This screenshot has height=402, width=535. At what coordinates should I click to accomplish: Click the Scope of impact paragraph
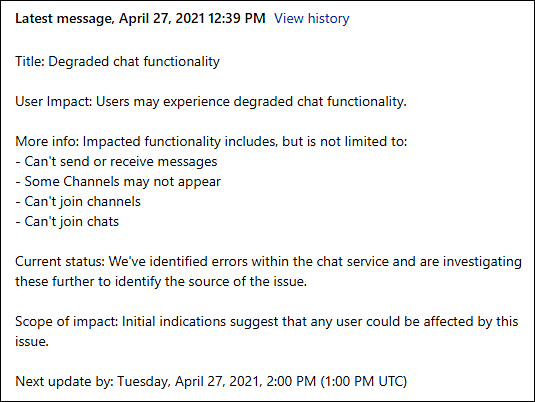point(267,331)
